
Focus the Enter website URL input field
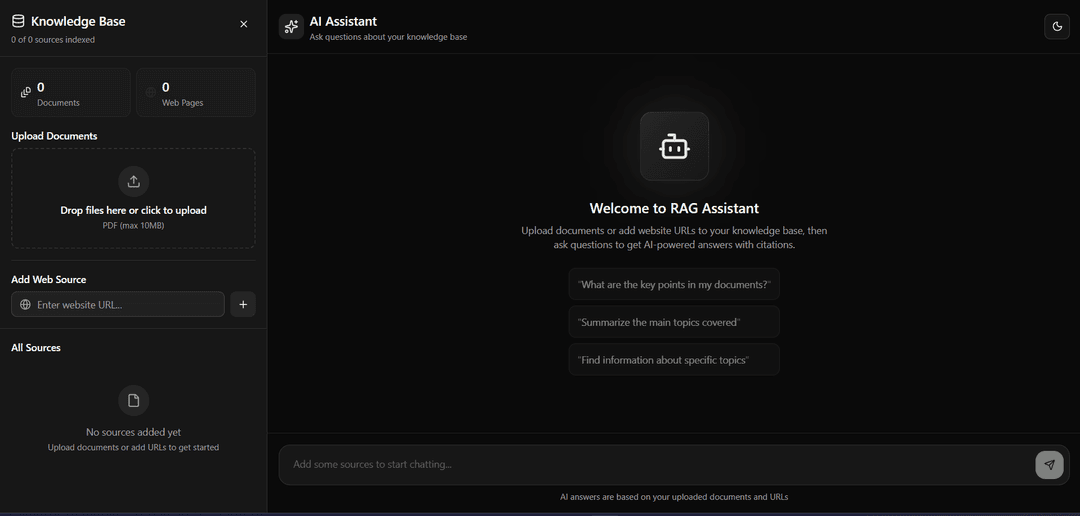[x=127, y=305]
